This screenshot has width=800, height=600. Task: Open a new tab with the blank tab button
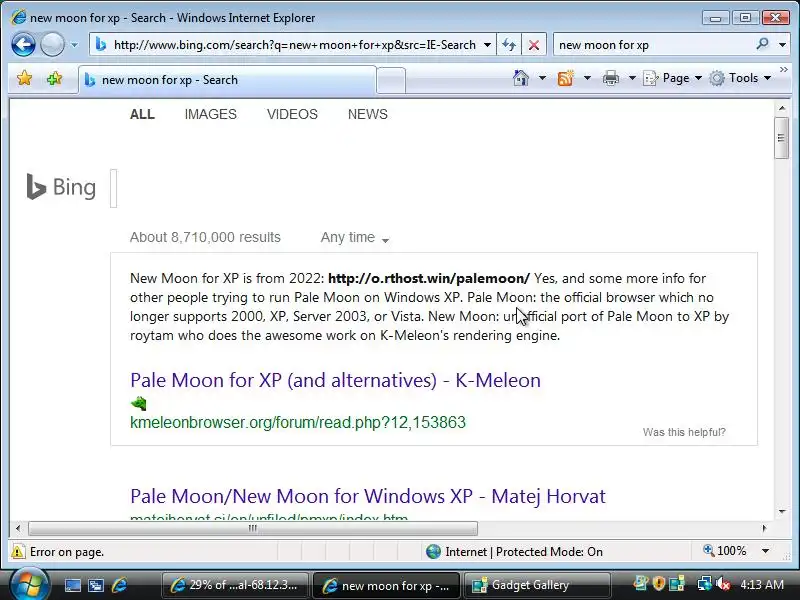(x=391, y=80)
